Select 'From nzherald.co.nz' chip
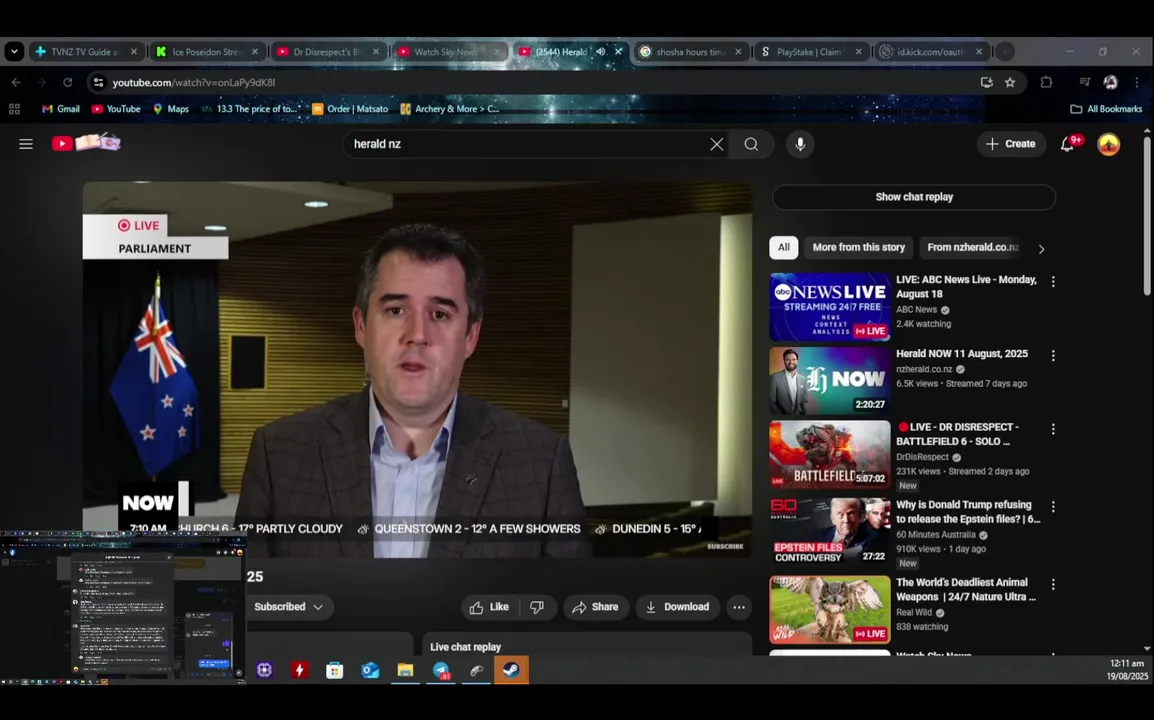 [x=973, y=247]
